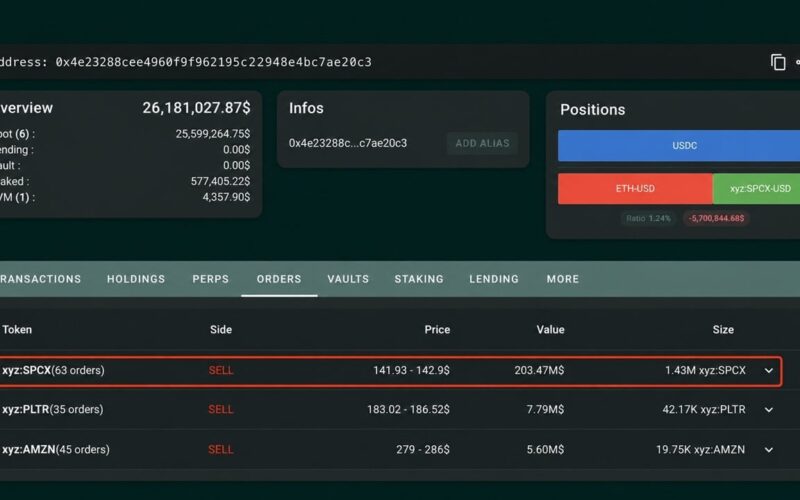Click the 279 - 286$ price cell

pyautogui.click(x=423, y=450)
